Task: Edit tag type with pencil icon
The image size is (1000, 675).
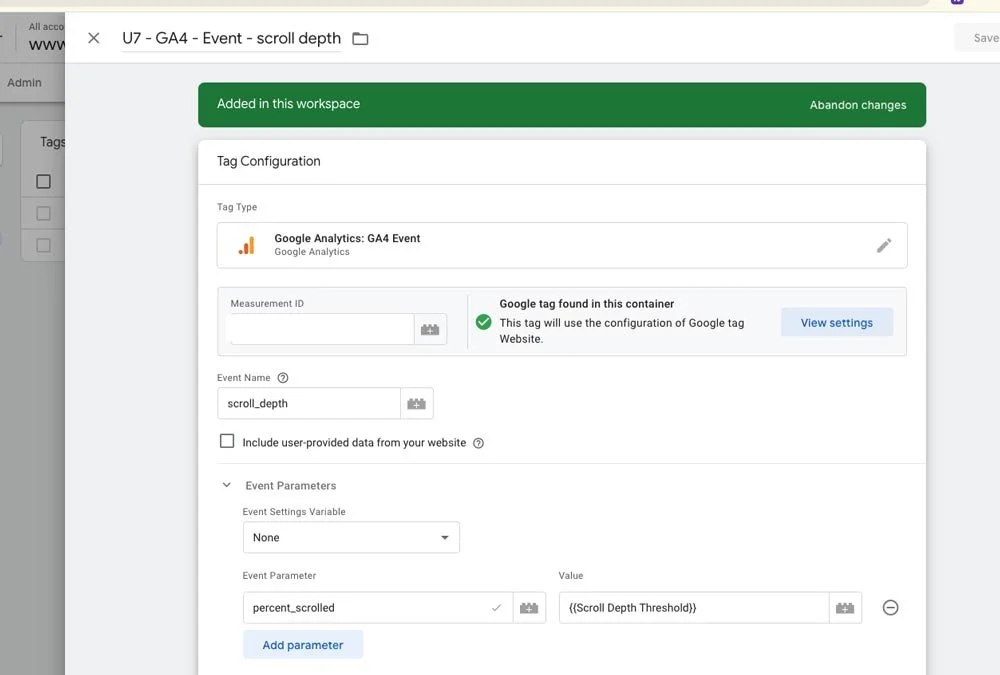Action: pyautogui.click(x=883, y=245)
